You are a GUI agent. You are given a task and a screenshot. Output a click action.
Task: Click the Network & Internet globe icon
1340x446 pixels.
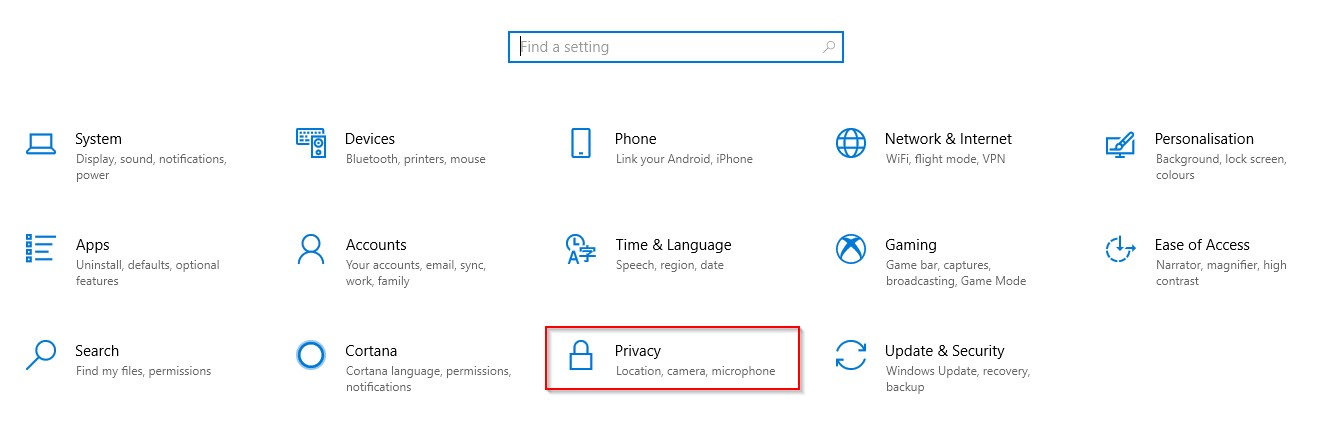[x=851, y=143]
